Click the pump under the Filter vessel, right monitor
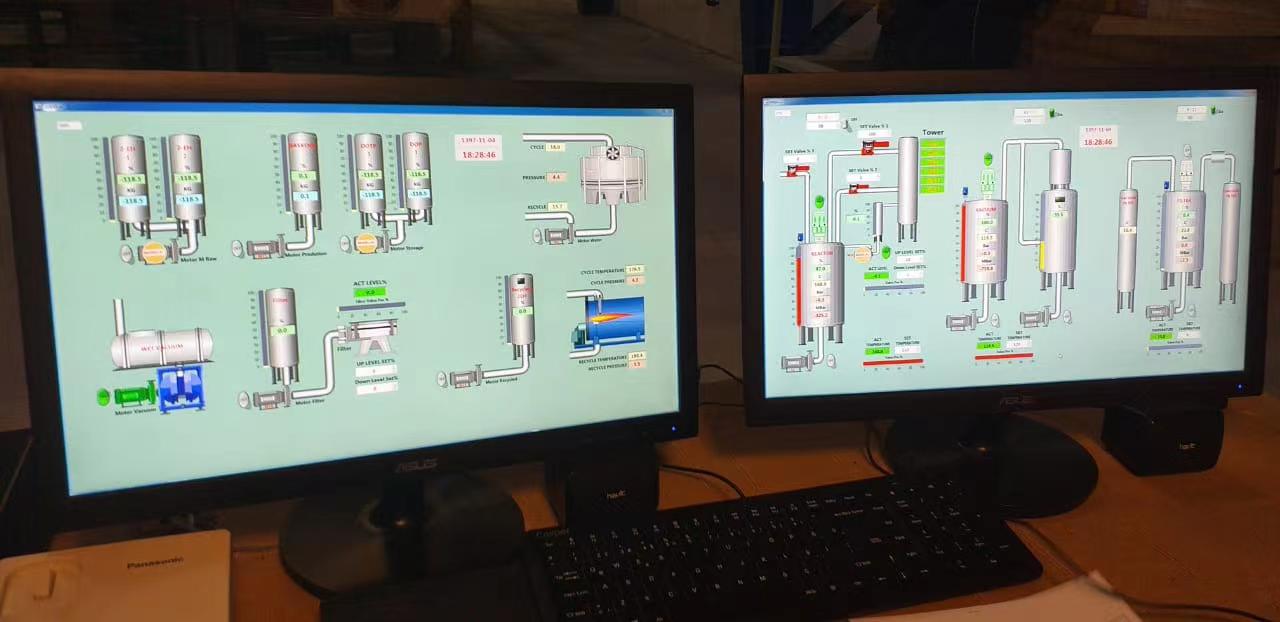The height and width of the screenshot is (622, 1280). pyautogui.click(x=1160, y=312)
